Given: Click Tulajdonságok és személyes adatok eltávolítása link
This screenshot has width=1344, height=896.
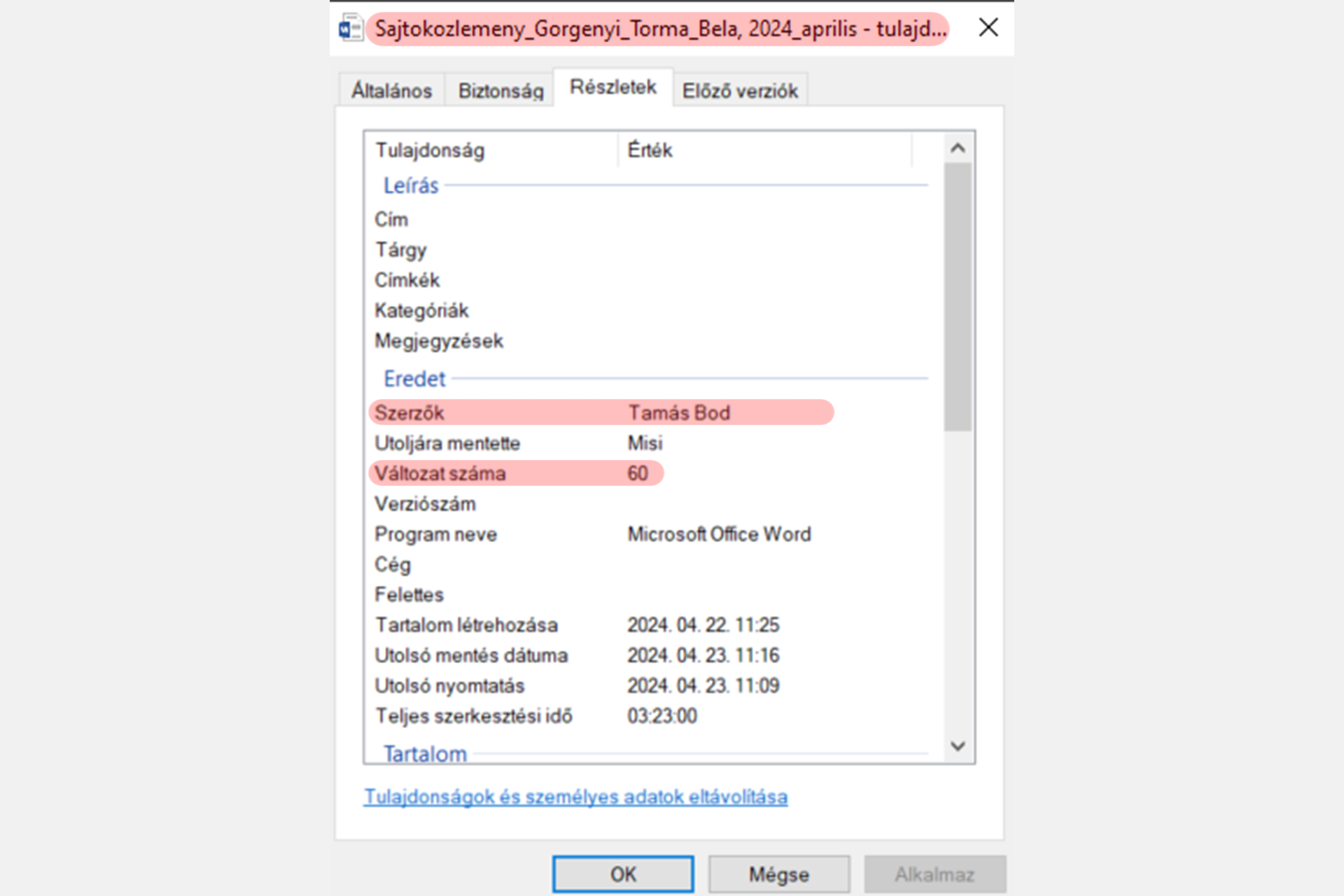Looking at the screenshot, I should pos(575,797).
